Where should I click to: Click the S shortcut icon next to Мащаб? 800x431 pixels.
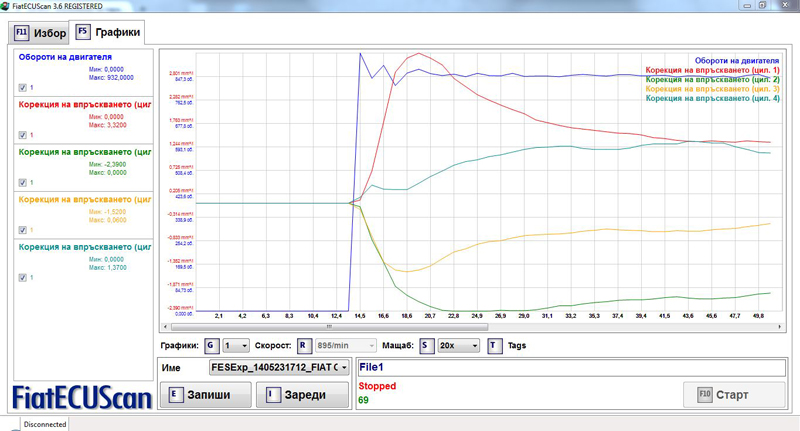[x=426, y=346]
